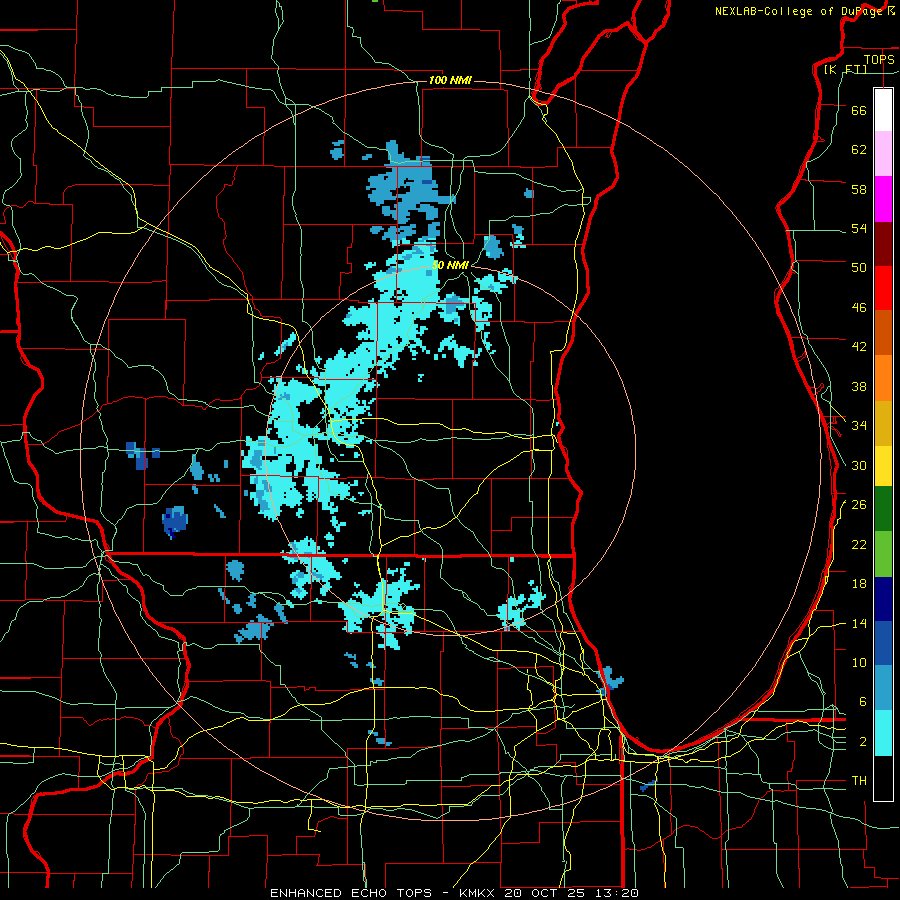
Task: Click the "50" legend scale value
Action: click(x=859, y=267)
